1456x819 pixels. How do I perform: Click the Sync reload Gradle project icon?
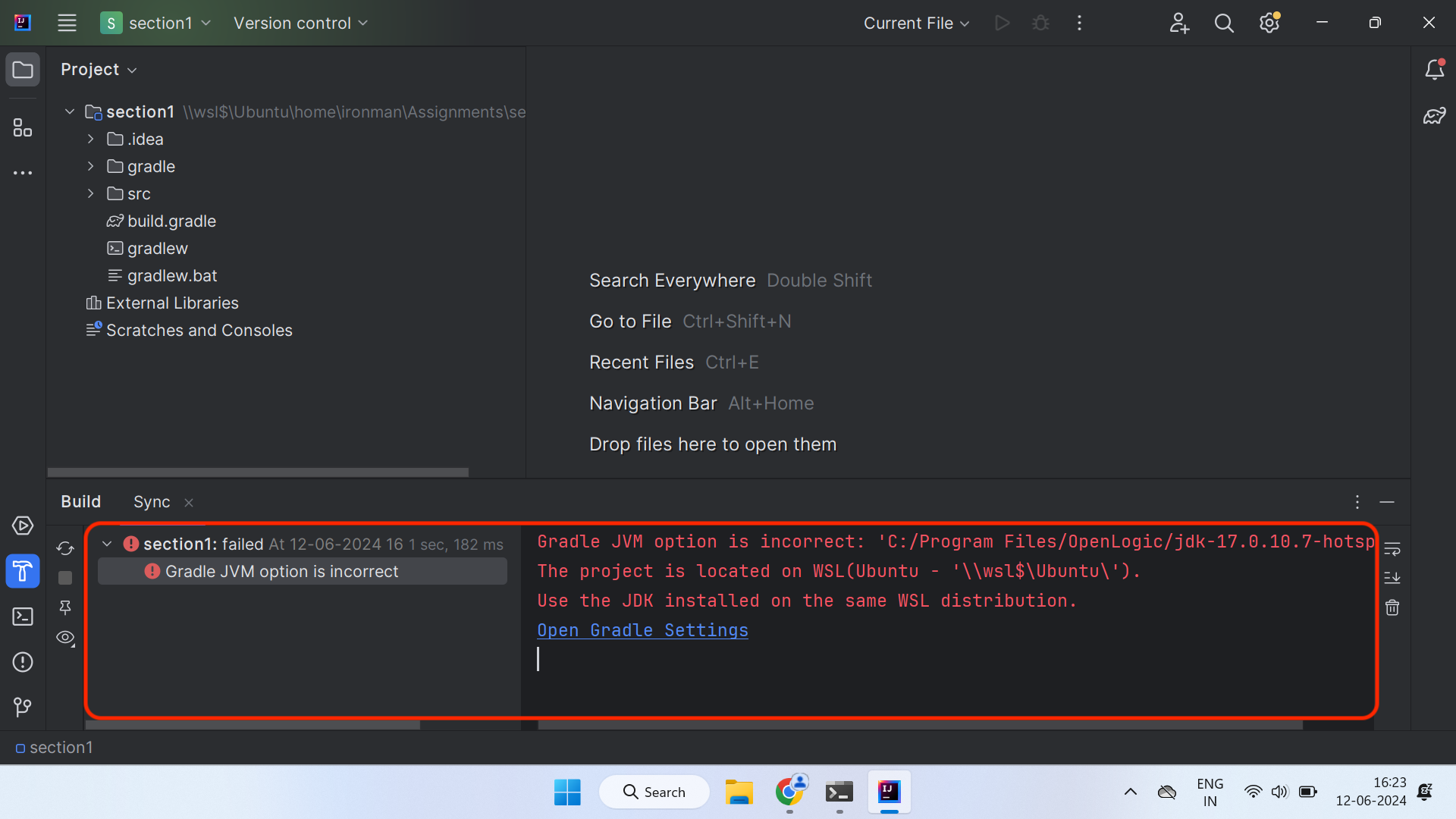pos(65,548)
